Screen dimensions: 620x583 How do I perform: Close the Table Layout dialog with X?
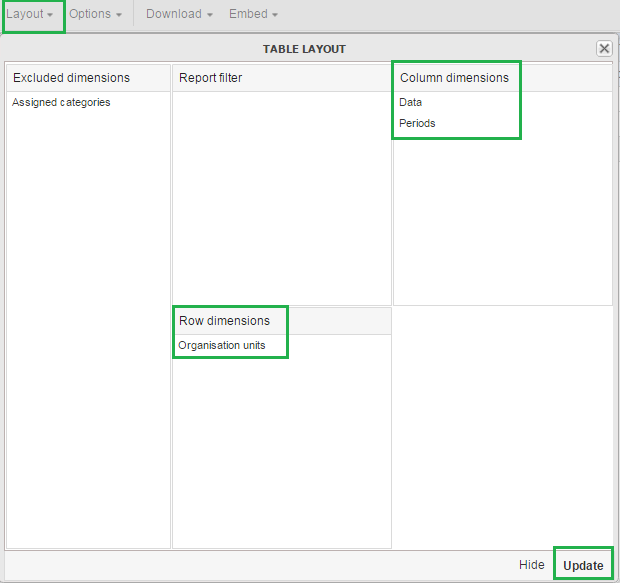(604, 48)
